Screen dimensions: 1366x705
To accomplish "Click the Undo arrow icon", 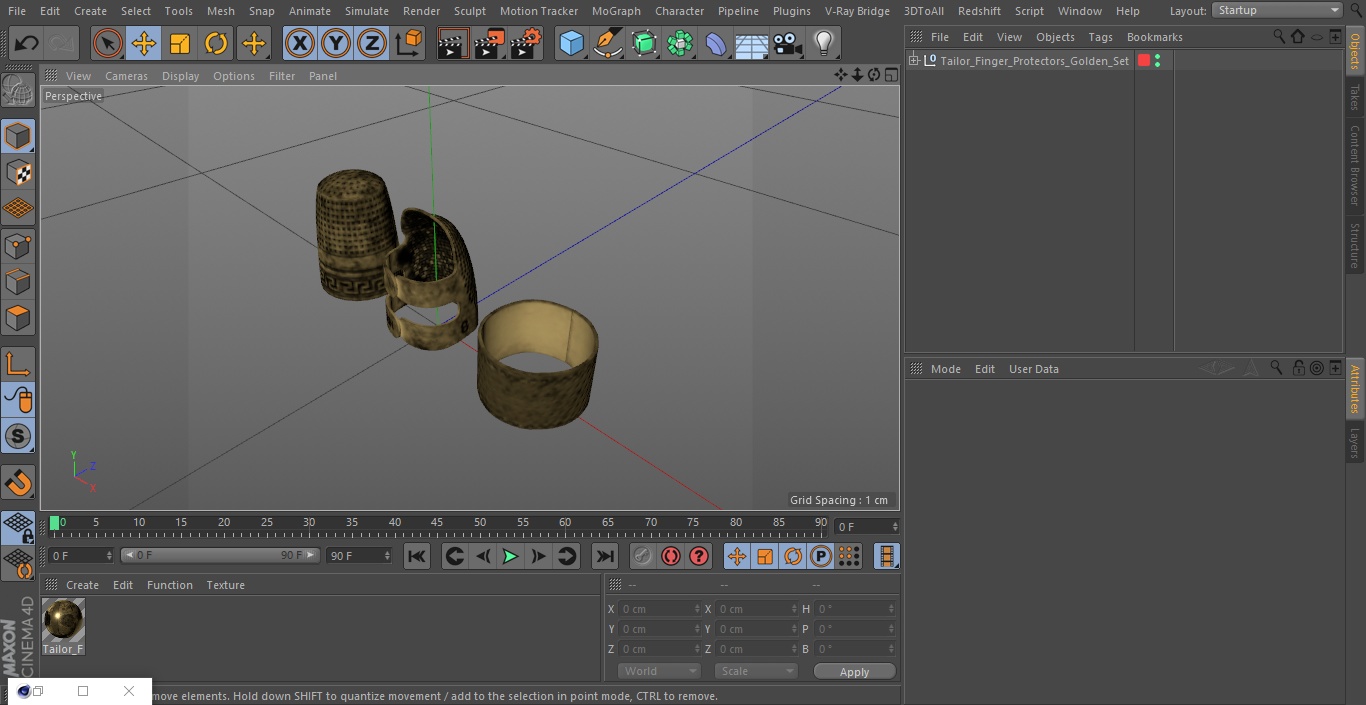I will coord(27,43).
